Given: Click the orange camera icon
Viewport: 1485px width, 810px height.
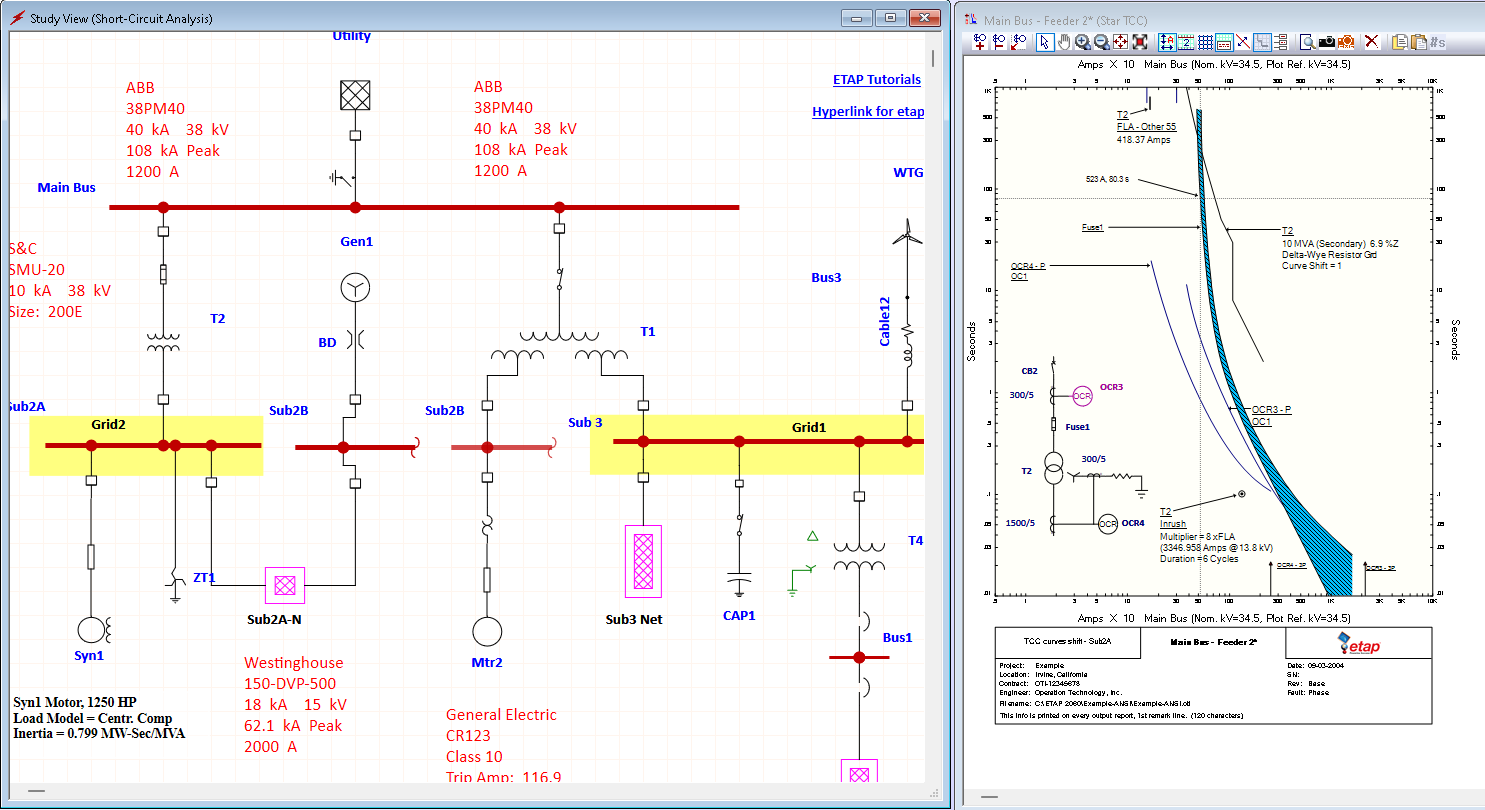Looking at the screenshot, I should [x=1346, y=42].
